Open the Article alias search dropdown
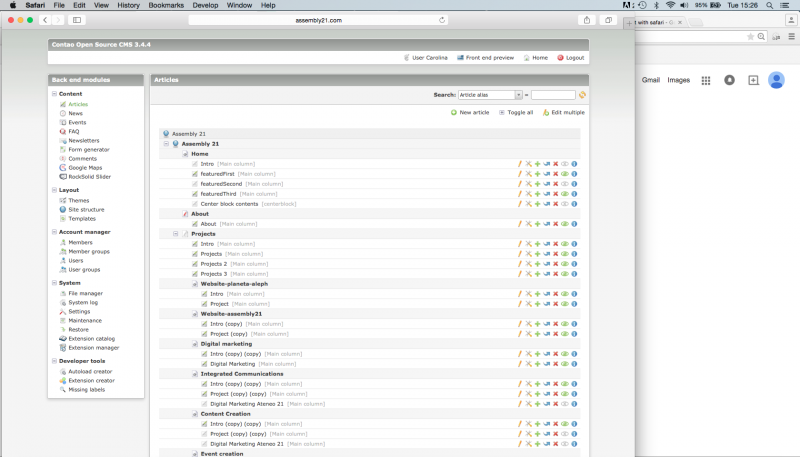 pos(490,95)
